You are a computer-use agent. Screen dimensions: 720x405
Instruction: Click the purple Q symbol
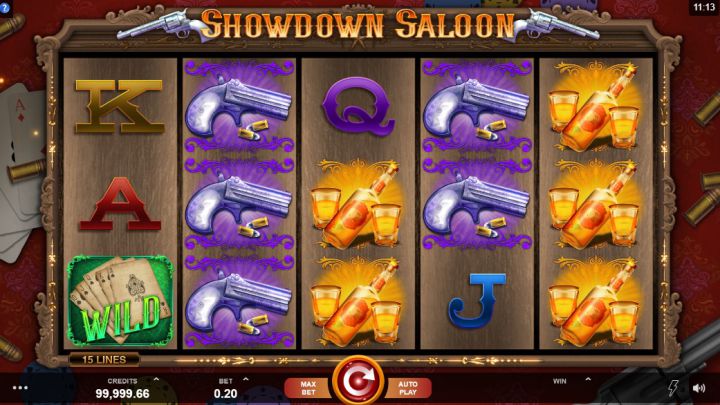(358, 107)
